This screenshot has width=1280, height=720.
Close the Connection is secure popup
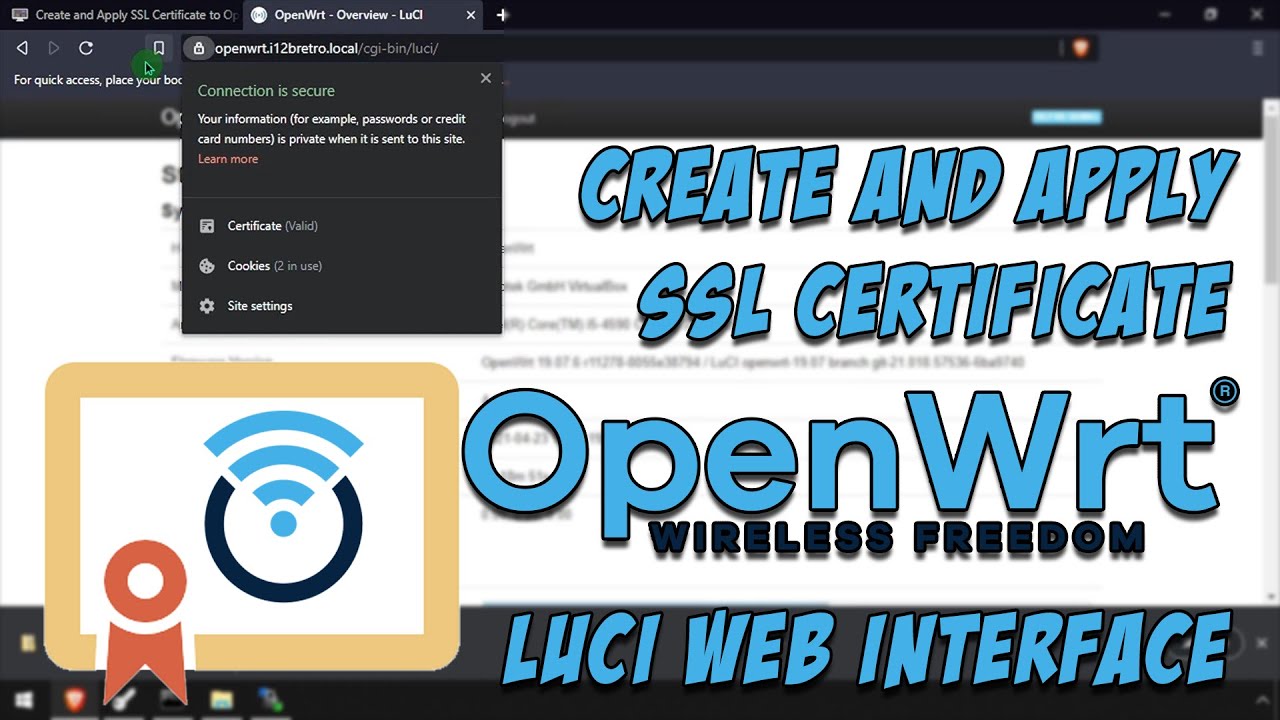pos(486,78)
